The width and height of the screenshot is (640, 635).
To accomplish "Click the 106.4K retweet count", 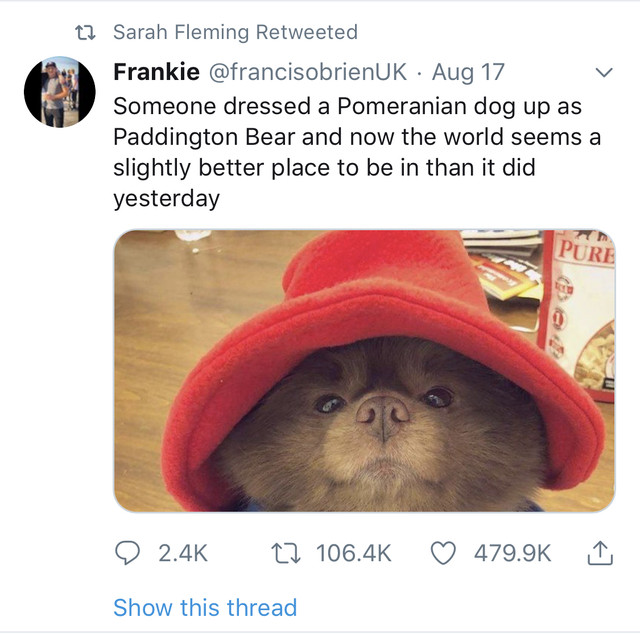I will 353,552.
